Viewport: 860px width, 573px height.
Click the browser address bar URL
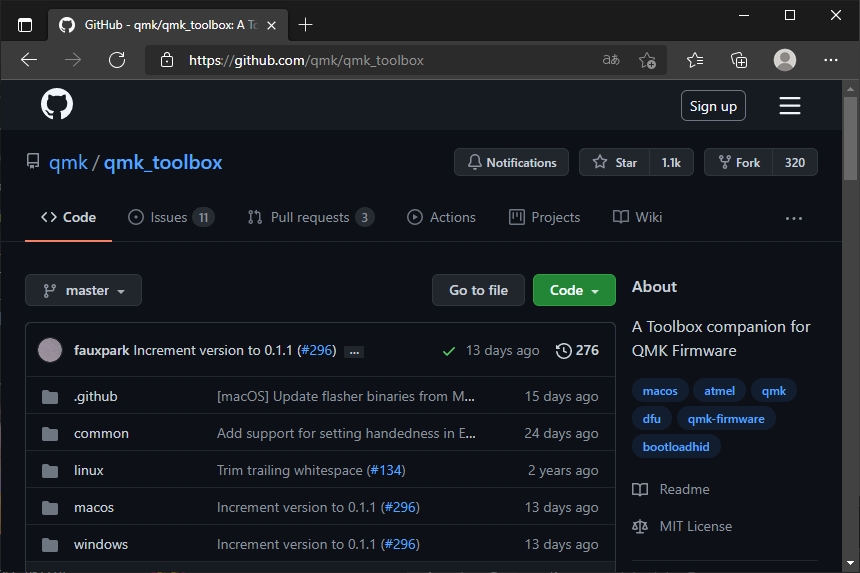coord(306,60)
